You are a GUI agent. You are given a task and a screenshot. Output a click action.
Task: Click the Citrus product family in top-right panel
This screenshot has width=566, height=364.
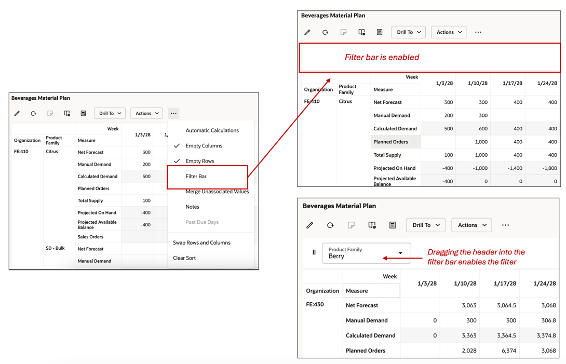pos(345,101)
